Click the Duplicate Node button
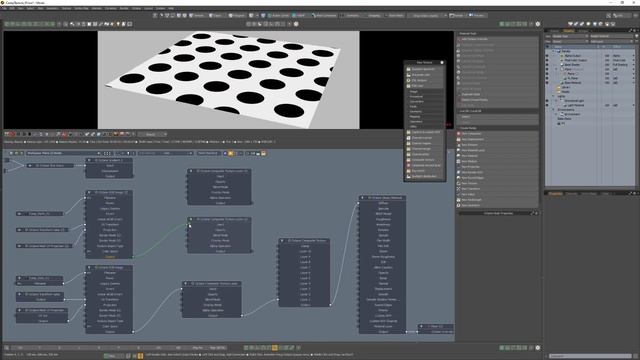 [497, 94]
